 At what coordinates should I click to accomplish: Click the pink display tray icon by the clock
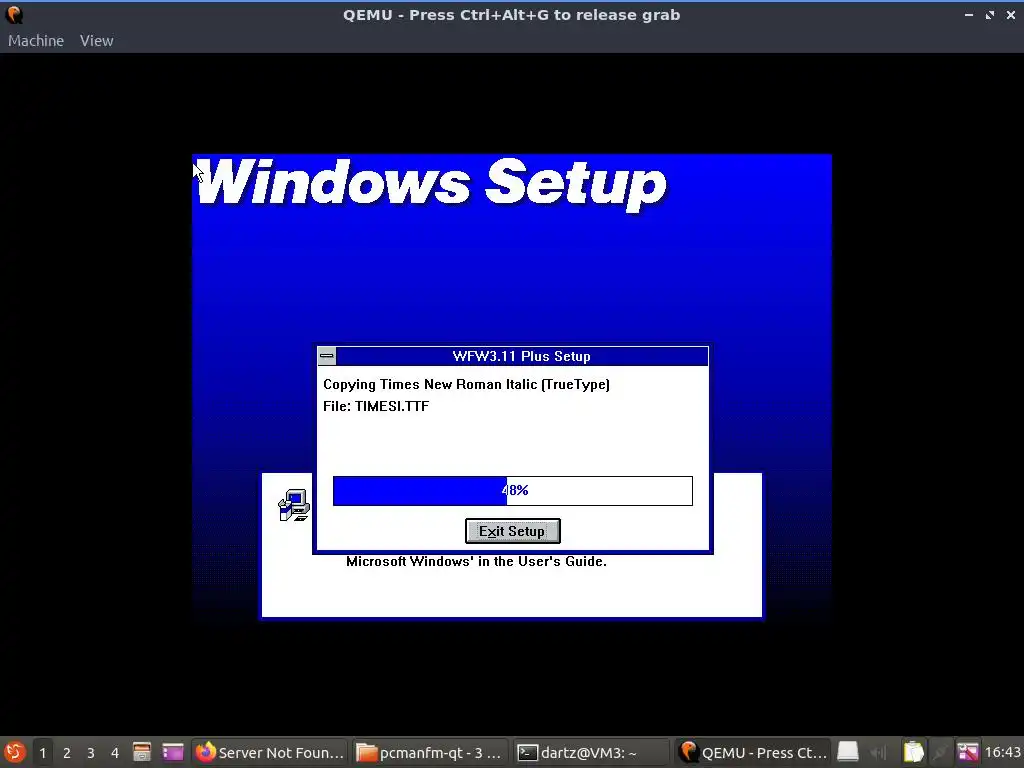coord(968,752)
